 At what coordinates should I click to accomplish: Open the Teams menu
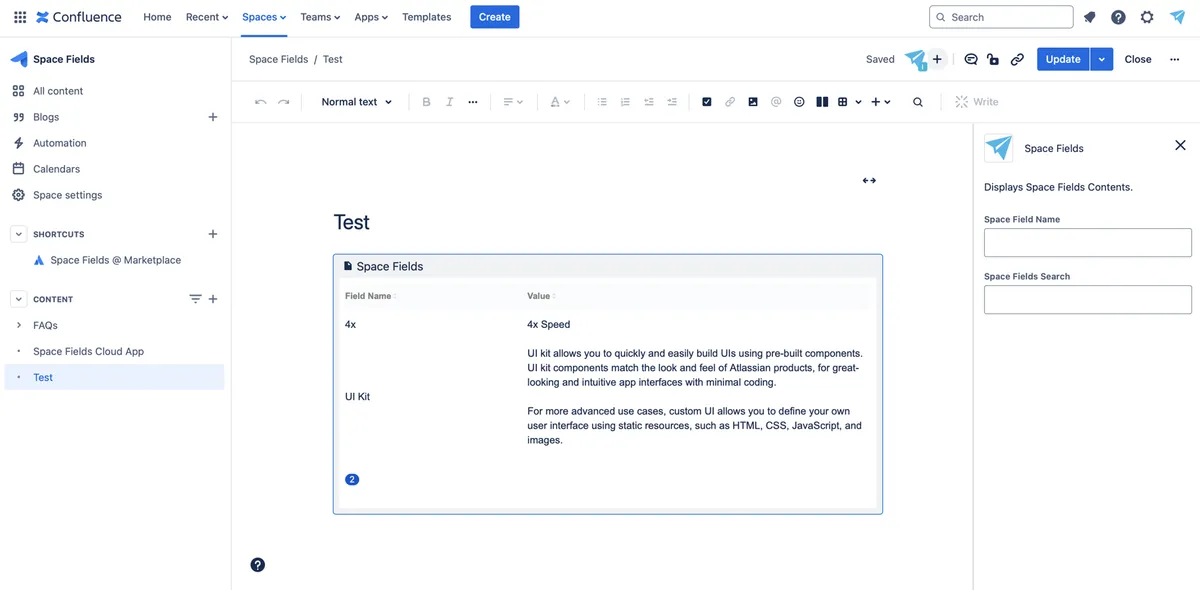point(320,17)
